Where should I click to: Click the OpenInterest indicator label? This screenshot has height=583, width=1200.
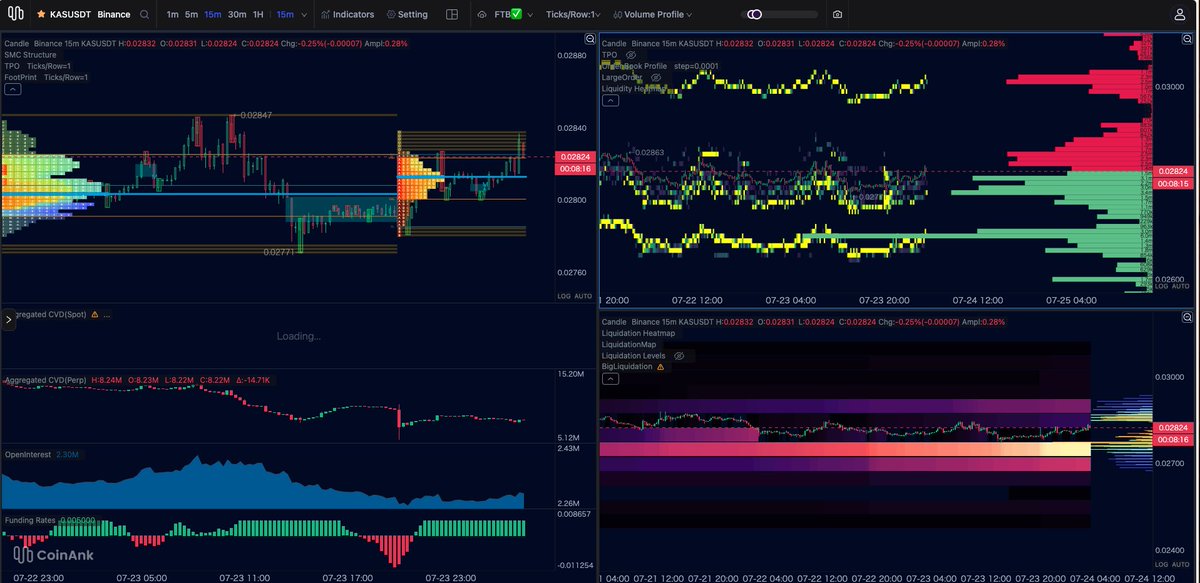27,454
